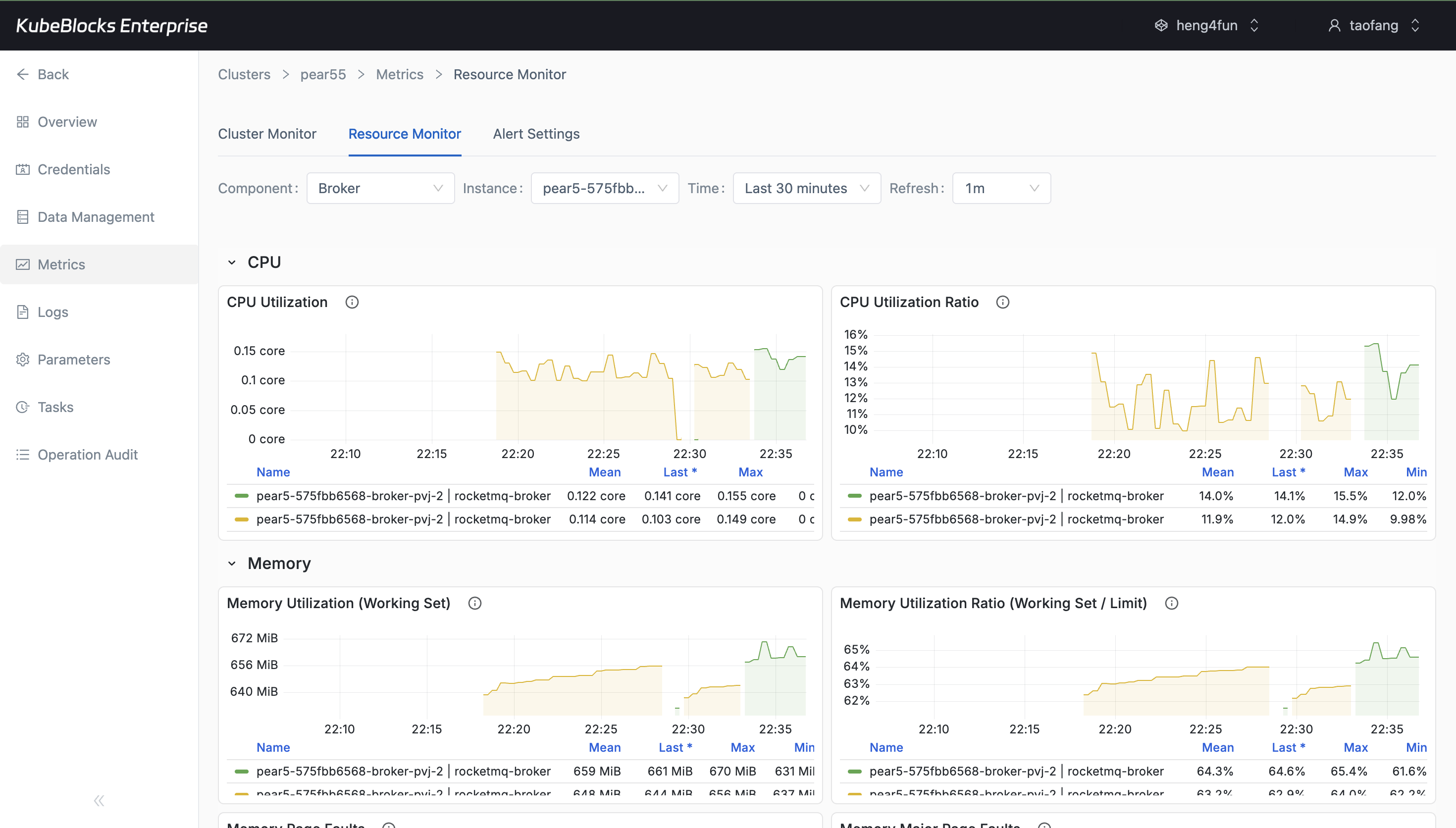
Task: Navigate to pear55 via breadcrumb link
Action: coord(323,74)
